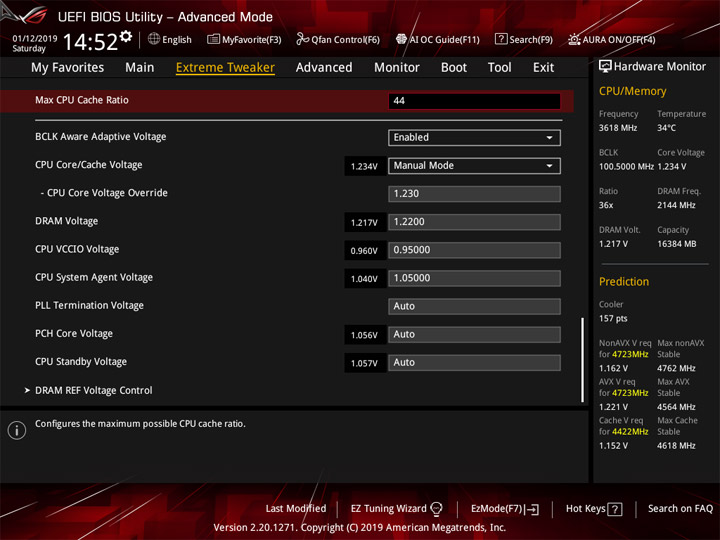Viewport: 720px width, 540px height.
Task: Open Search(F9)
Action: 524,39
